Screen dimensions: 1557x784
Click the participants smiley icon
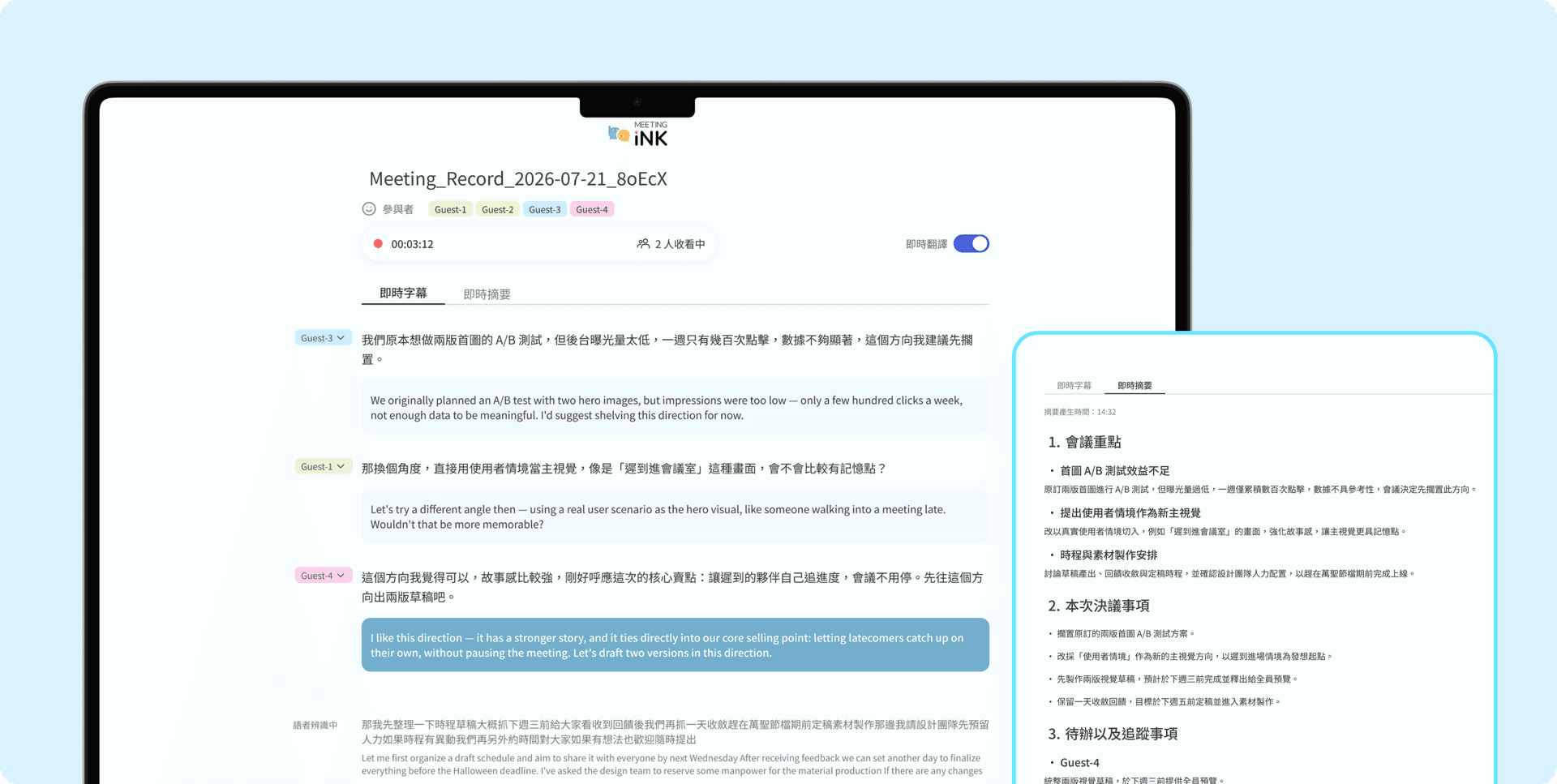point(369,209)
